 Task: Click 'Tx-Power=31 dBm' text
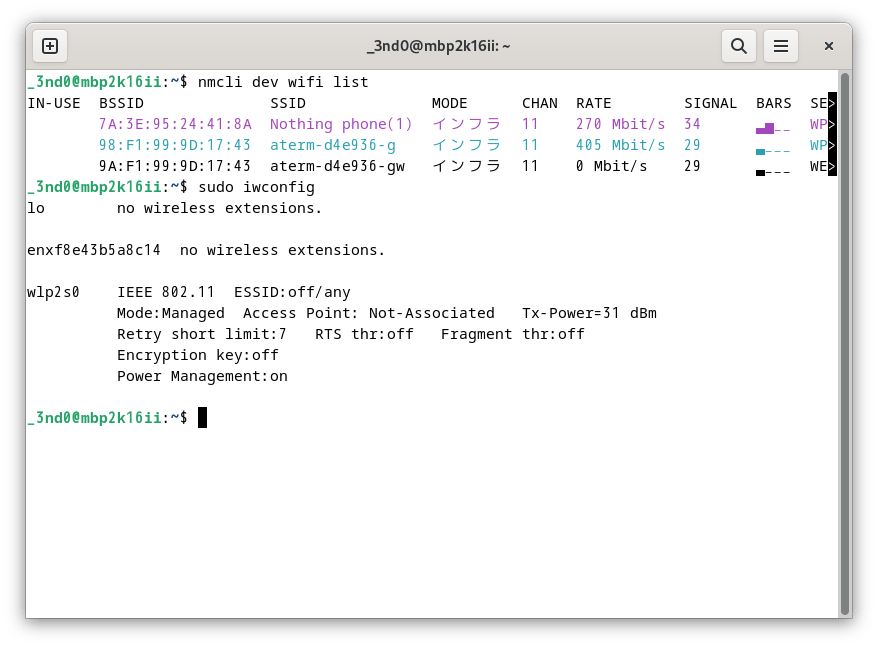click(589, 313)
